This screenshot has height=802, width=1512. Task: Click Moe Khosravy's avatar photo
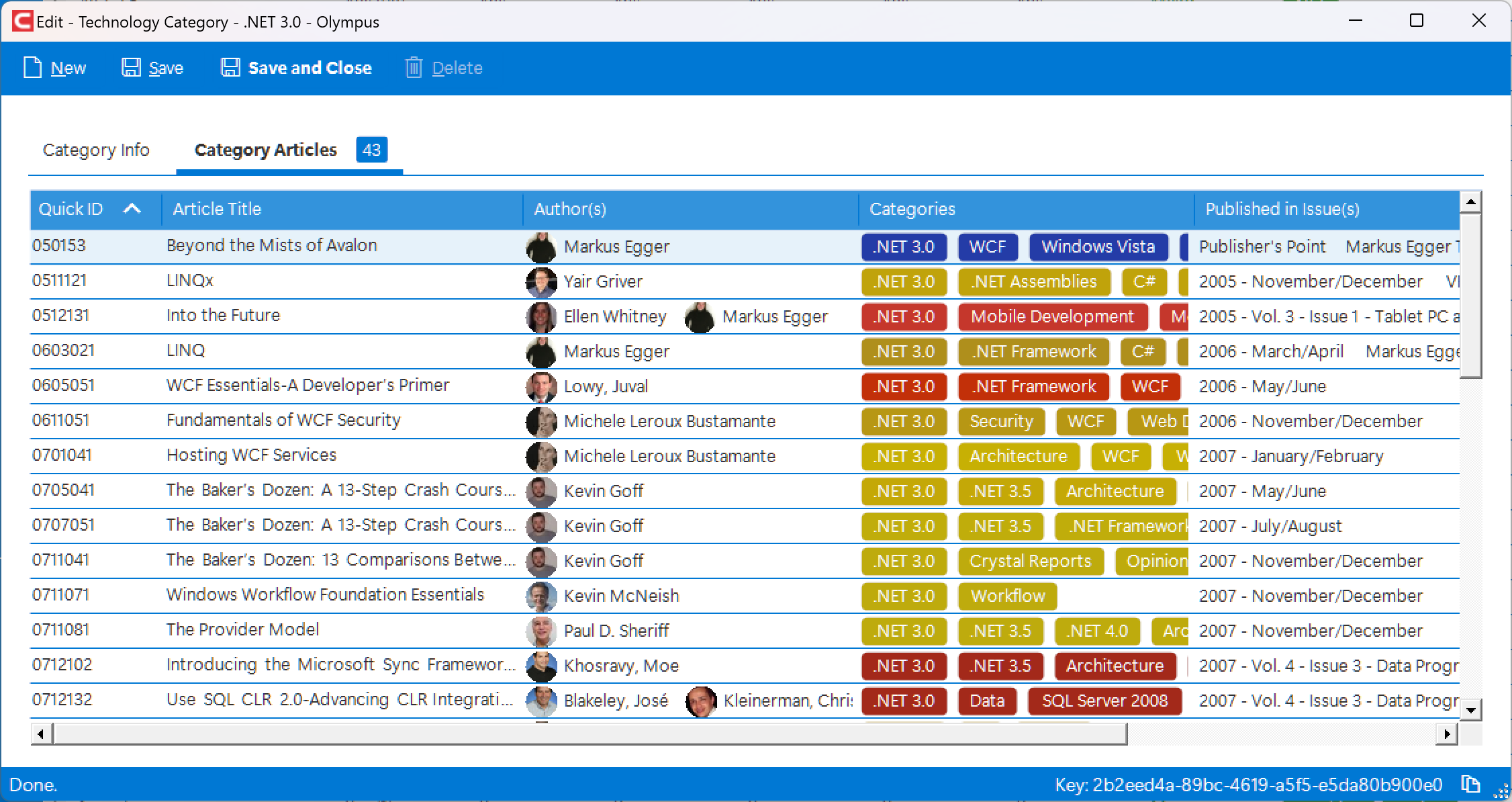pos(541,666)
